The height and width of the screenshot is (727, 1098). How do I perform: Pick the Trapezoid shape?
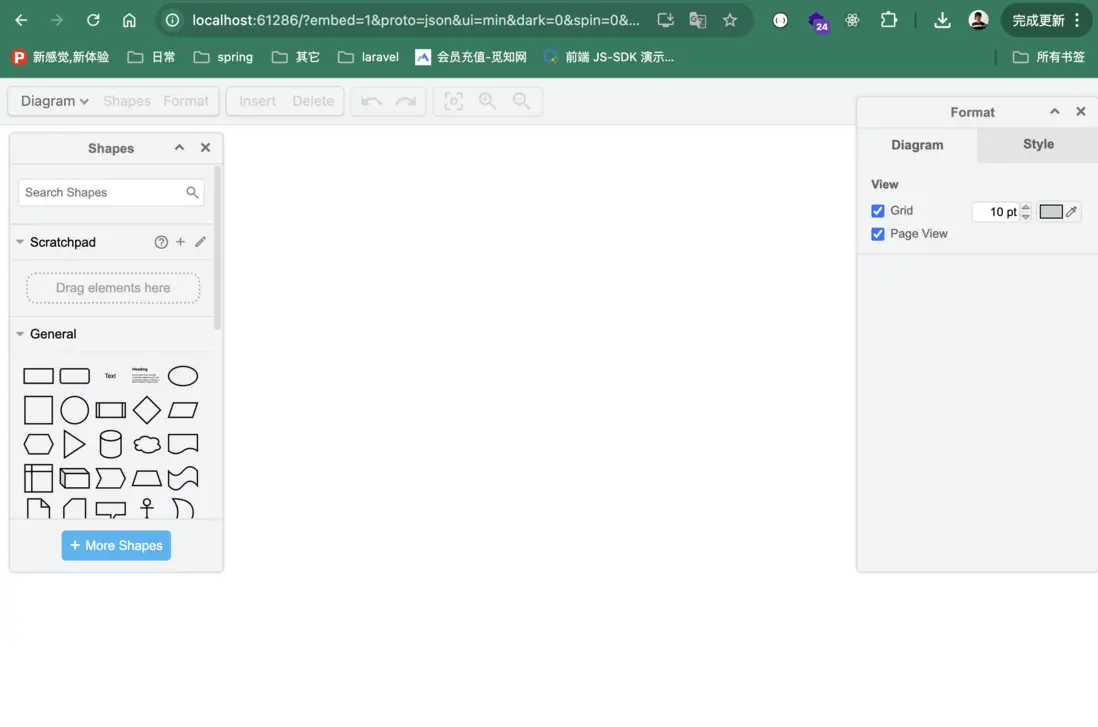pyautogui.click(x=146, y=478)
